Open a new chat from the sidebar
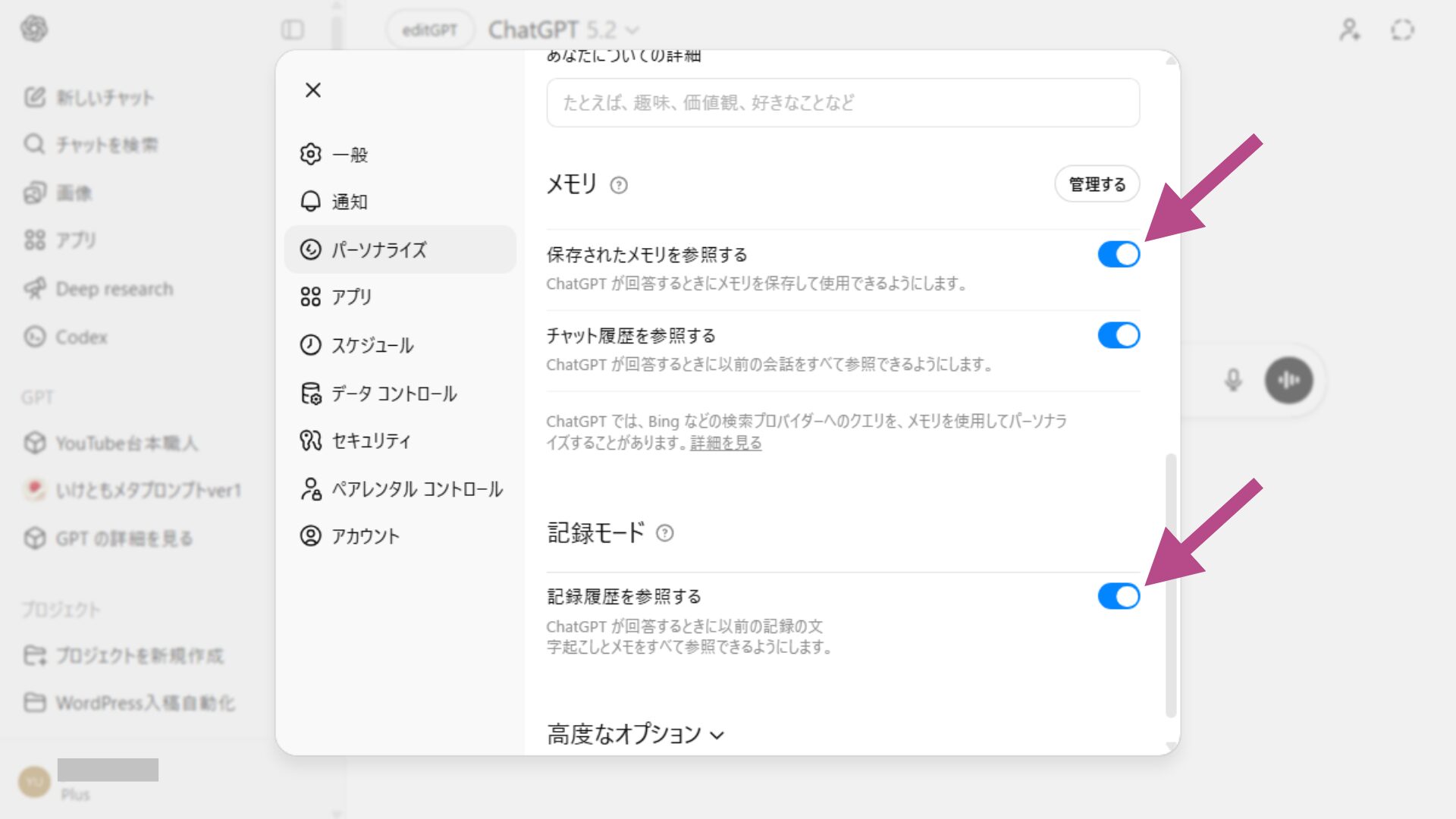 pyautogui.click(x=105, y=97)
